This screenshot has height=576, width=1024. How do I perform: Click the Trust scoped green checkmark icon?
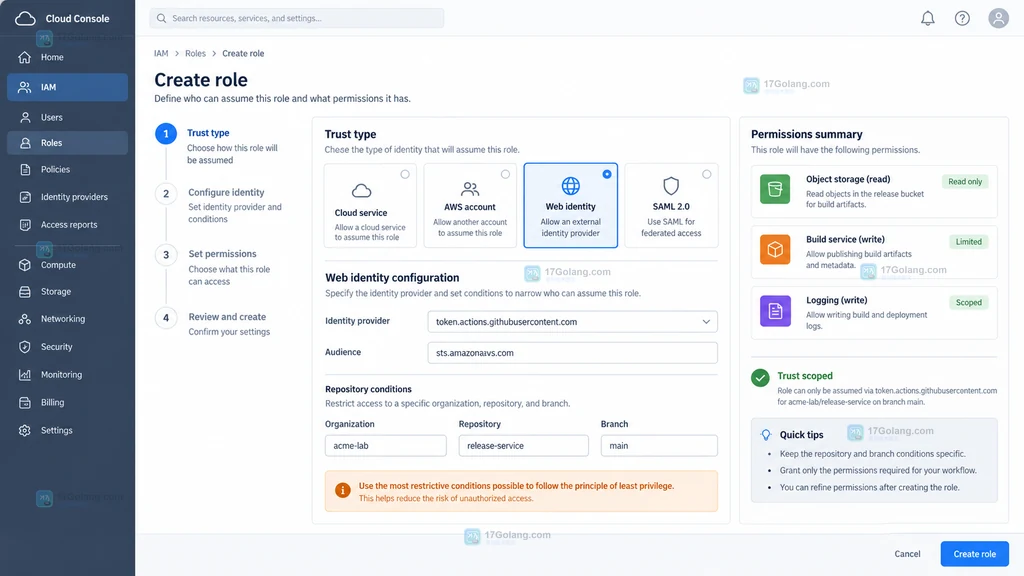tap(760, 378)
